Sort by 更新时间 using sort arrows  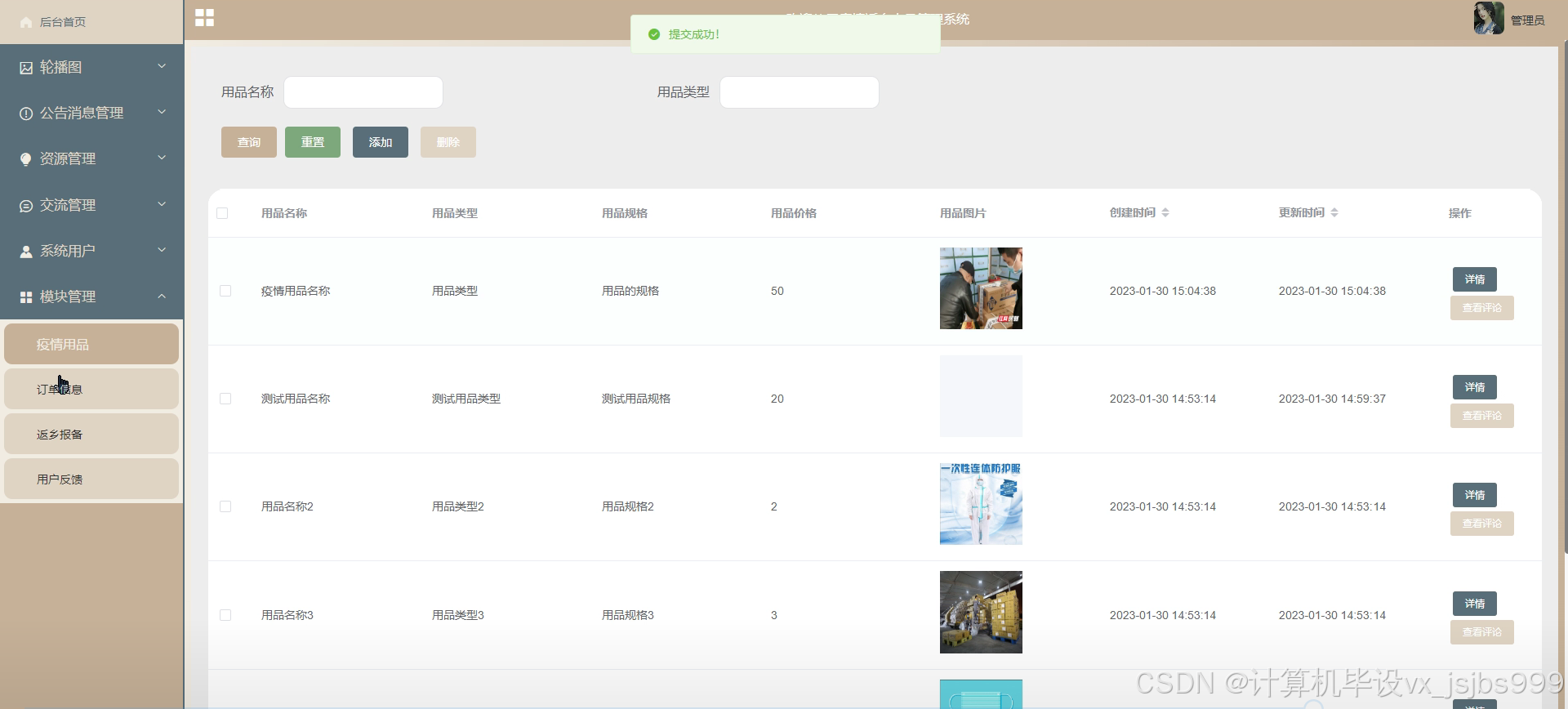1334,212
